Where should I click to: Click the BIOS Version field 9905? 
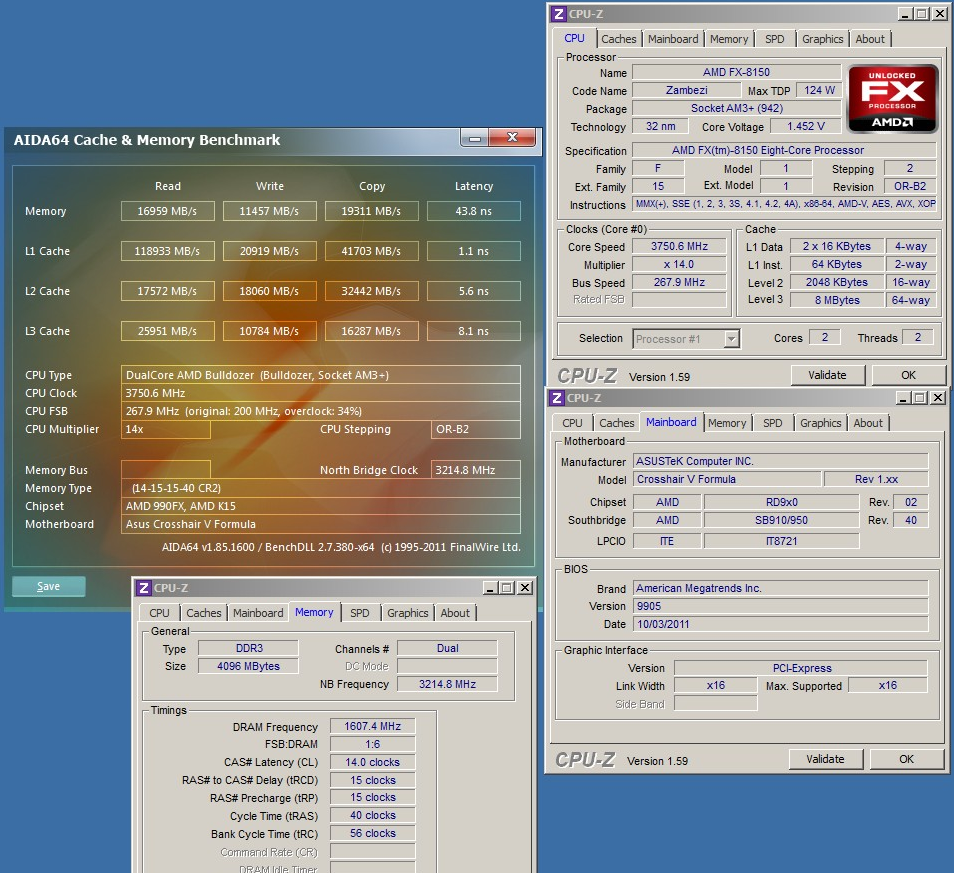click(781, 606)
